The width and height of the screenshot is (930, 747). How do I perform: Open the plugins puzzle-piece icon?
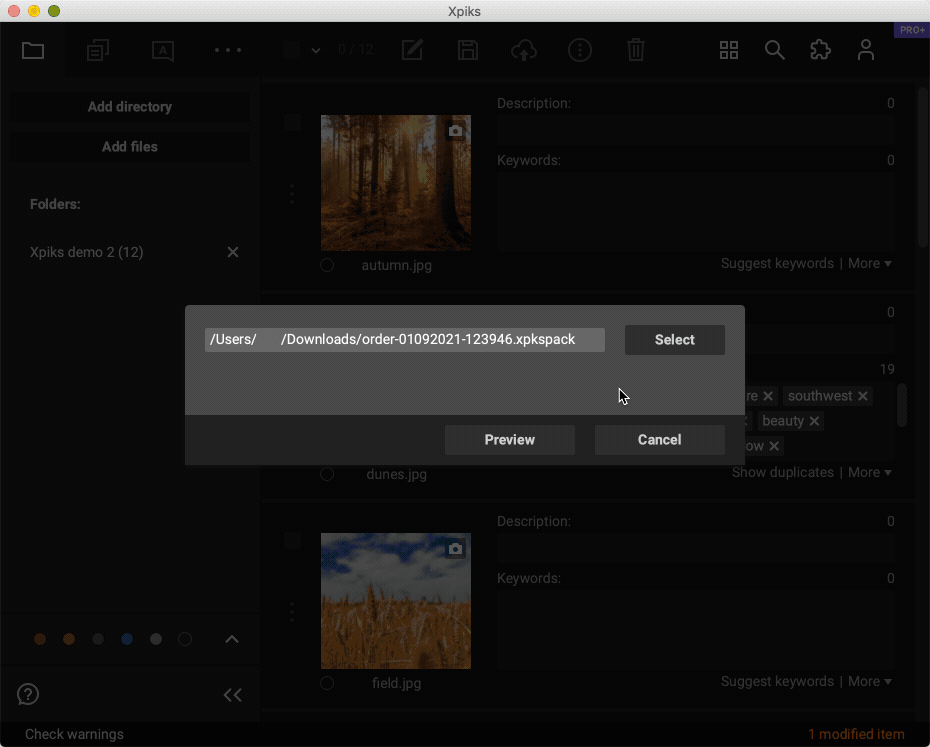pyautogui.click(x=820, y=50)
